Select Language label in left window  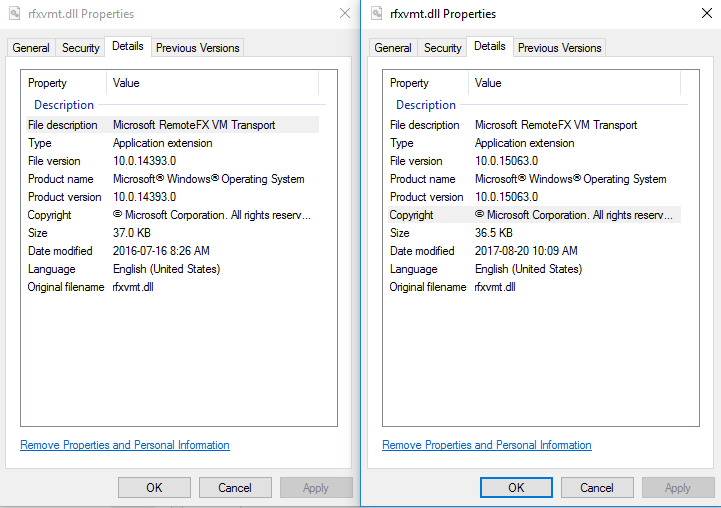coord(52,269)
